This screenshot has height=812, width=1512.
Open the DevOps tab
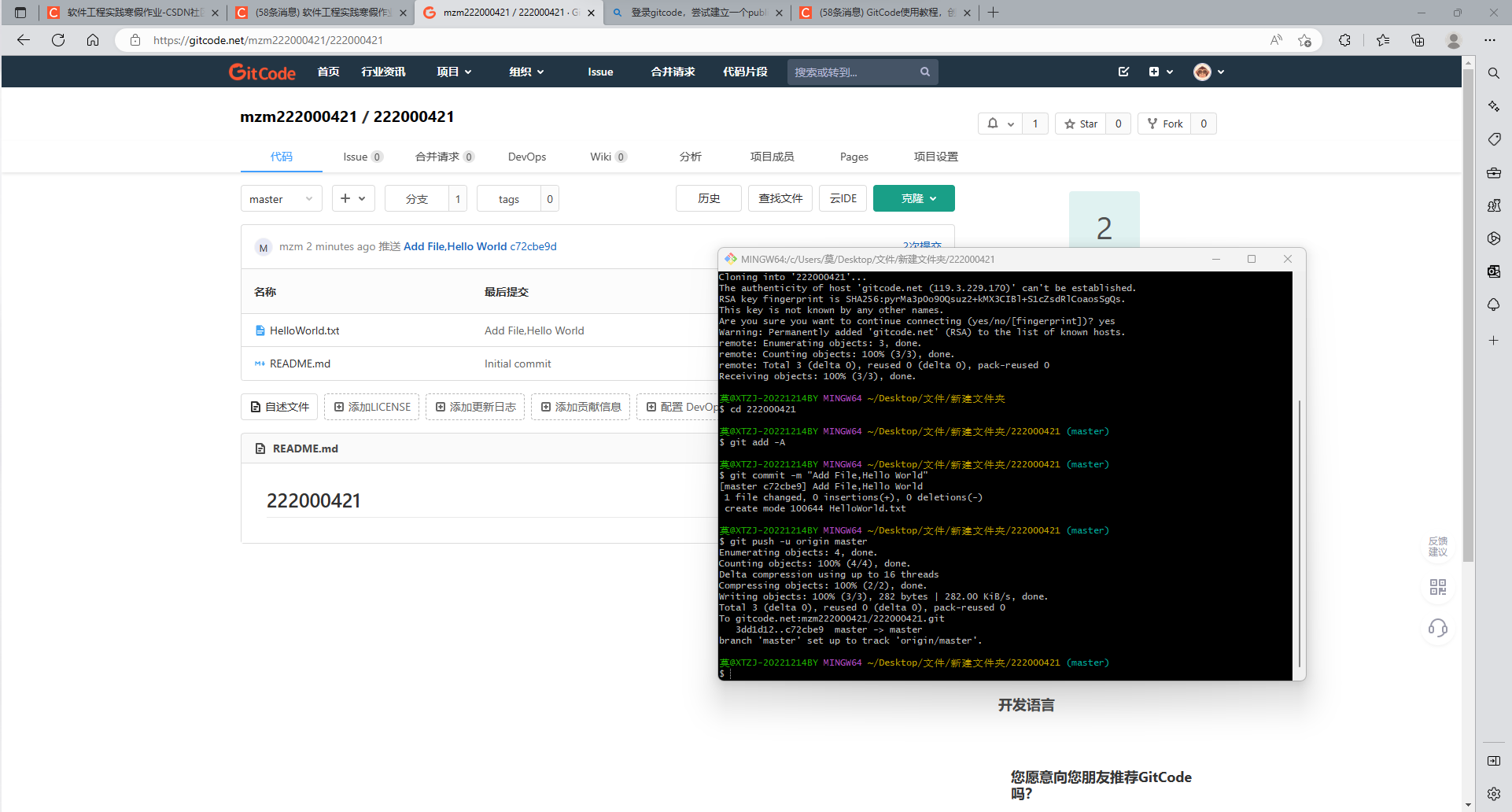(527, 157)
